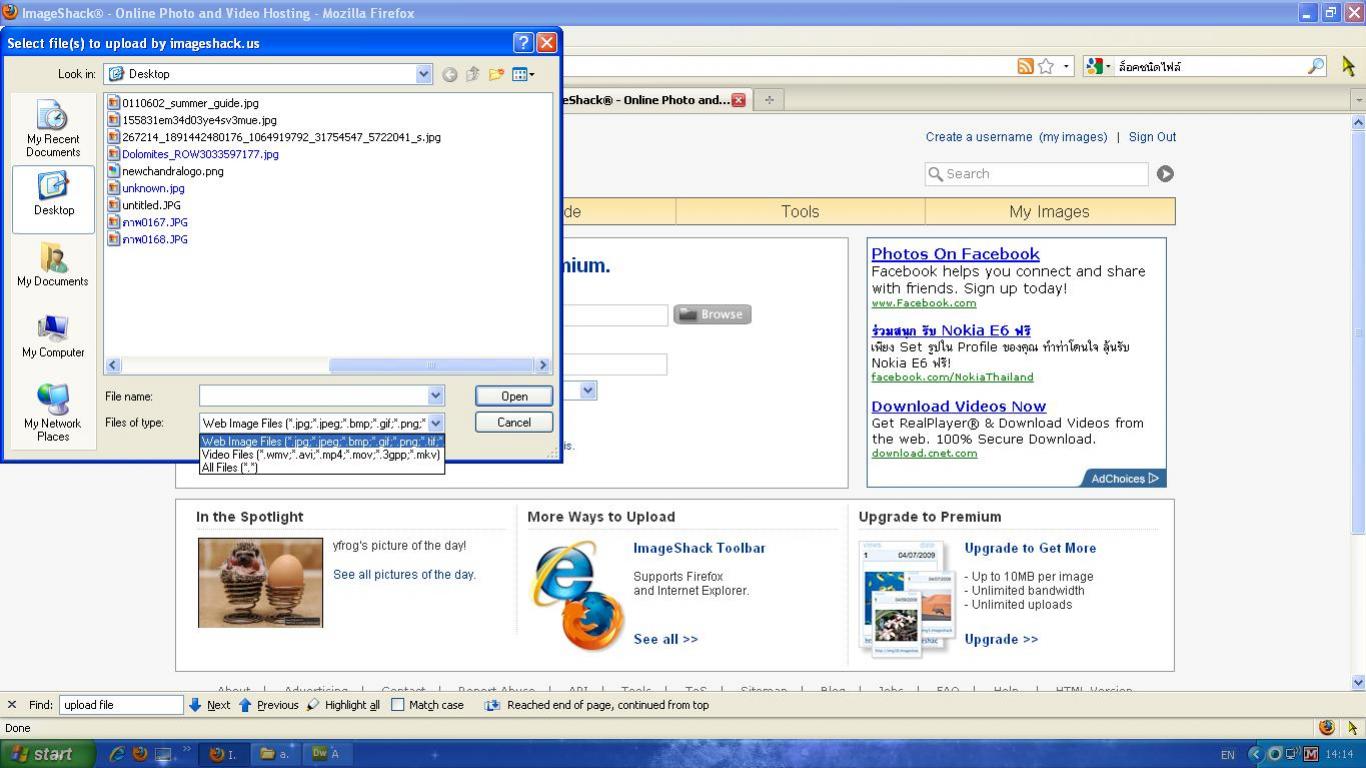Open the Windows start menu
The width and height of the screenshot is (1366, 768).
pyautogui.click(x=48, y=754)
